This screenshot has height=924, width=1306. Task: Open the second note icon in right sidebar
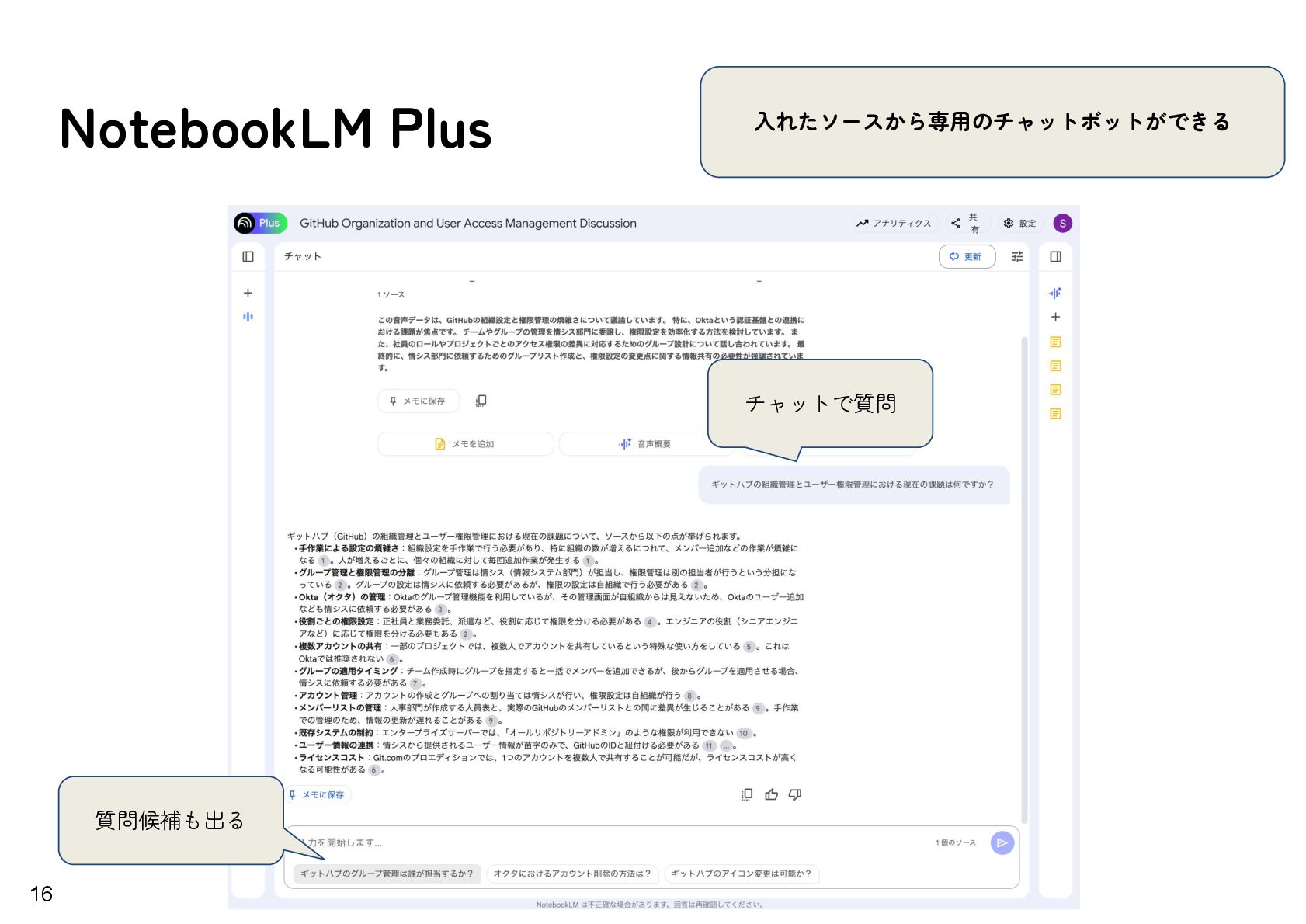tap(1055, 366)
